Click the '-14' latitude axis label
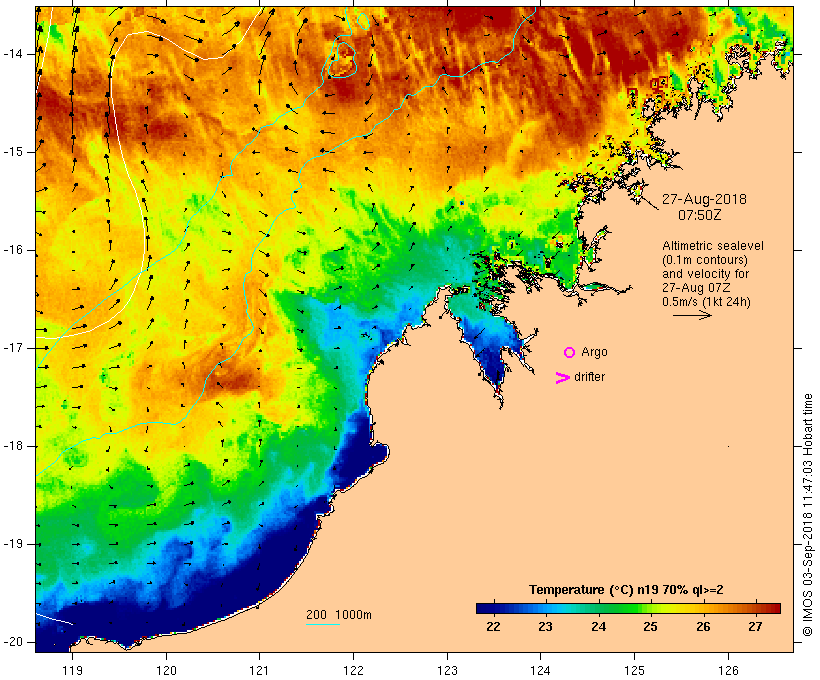This screenshot has height=680, width=820. (13, 54)
